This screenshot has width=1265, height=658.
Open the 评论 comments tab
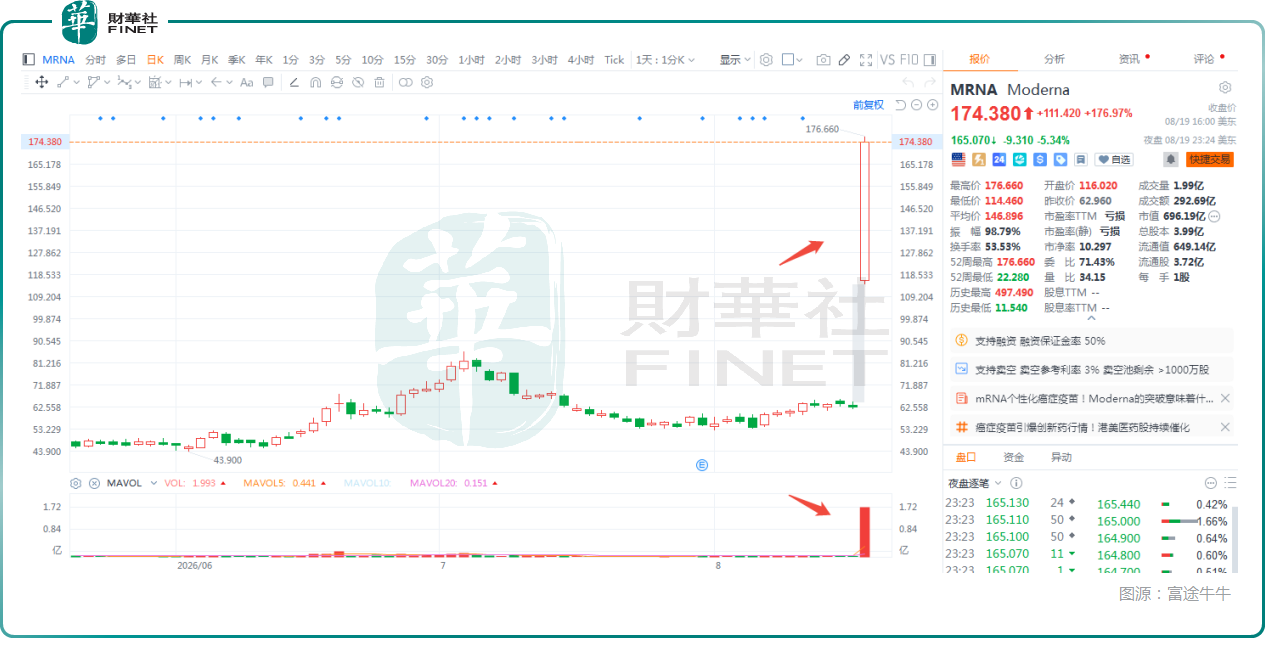1204,59
